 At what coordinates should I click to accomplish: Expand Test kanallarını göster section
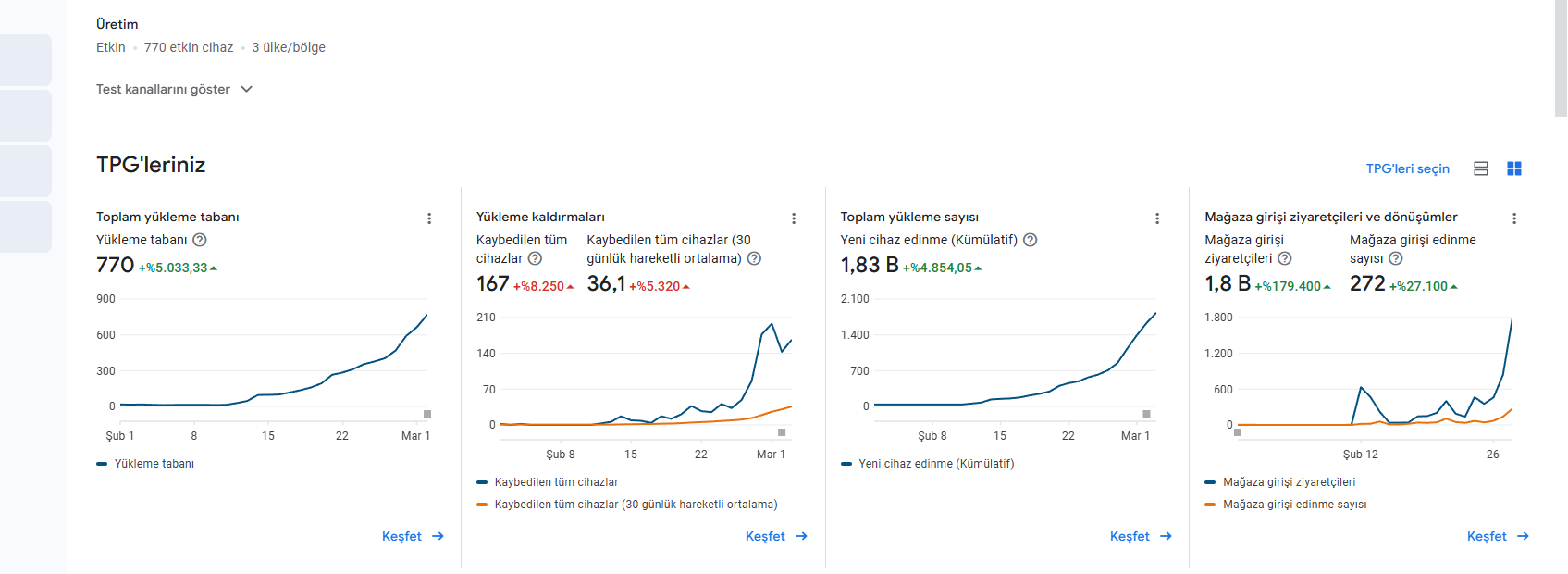pyautogui.click(x=175, y=89)
